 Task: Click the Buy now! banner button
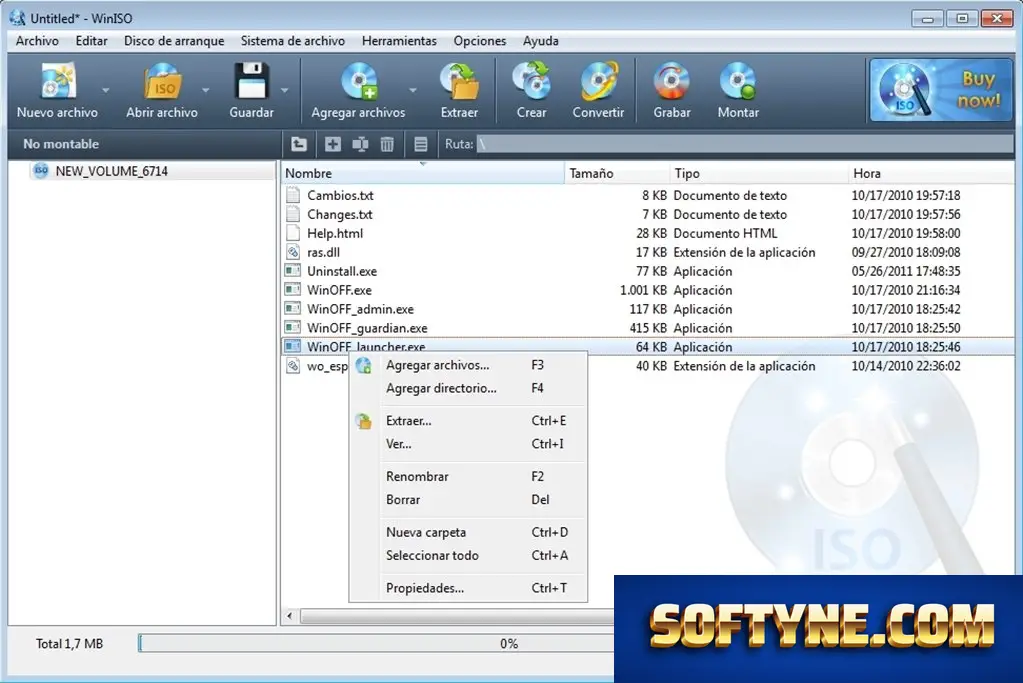[x=940, y=90]
